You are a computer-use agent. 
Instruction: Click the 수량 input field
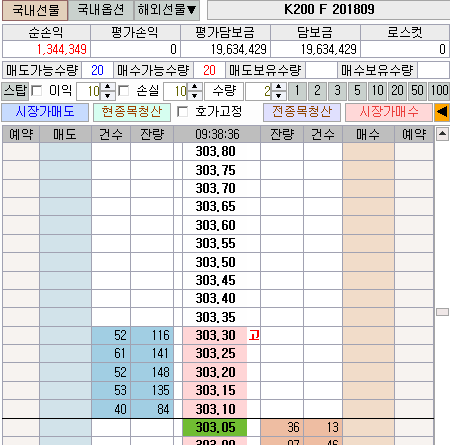tap(259, 91)
